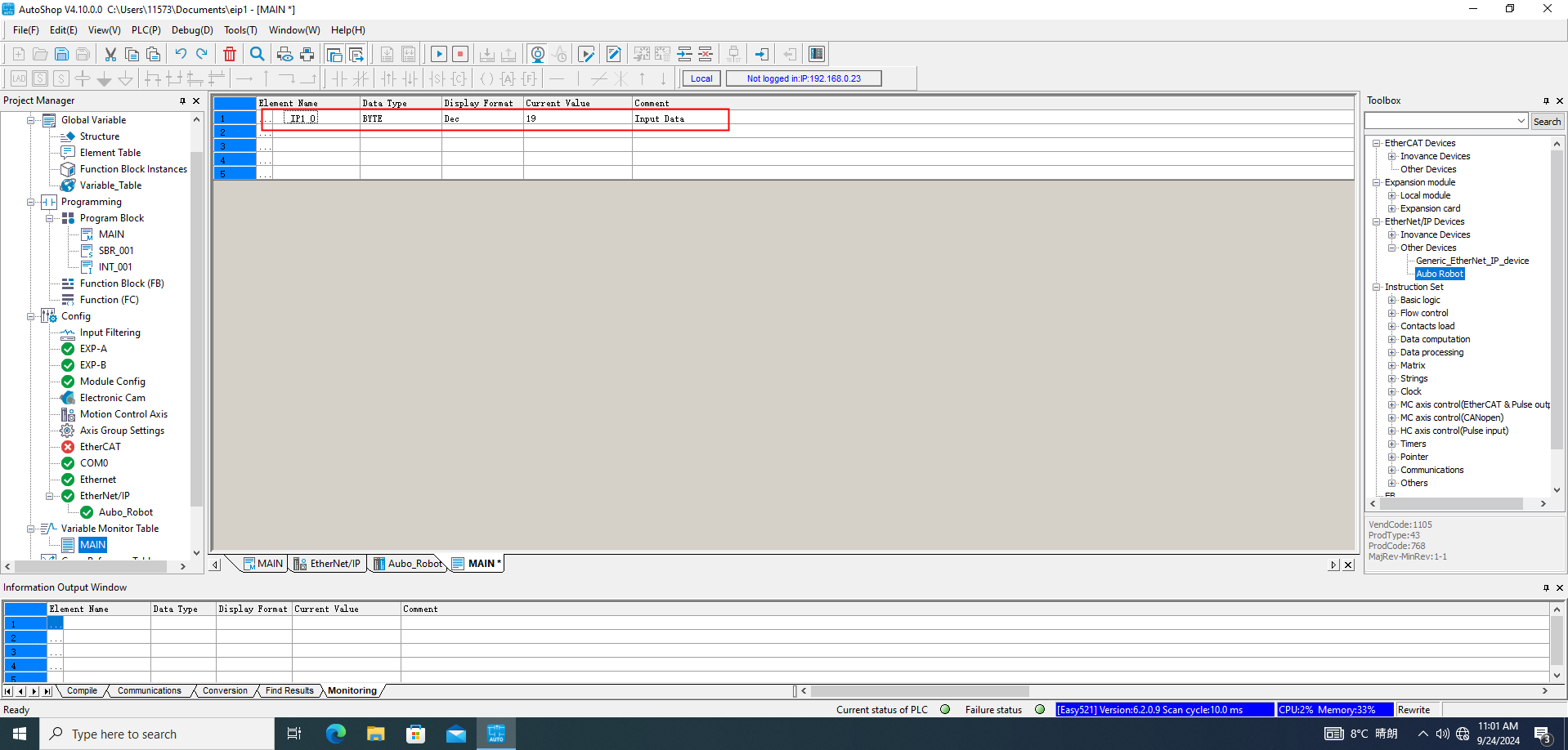The height and width of the screenshot is (750, 1568).
Task: Click the Redo arrow icon
Action: (202, 54)
